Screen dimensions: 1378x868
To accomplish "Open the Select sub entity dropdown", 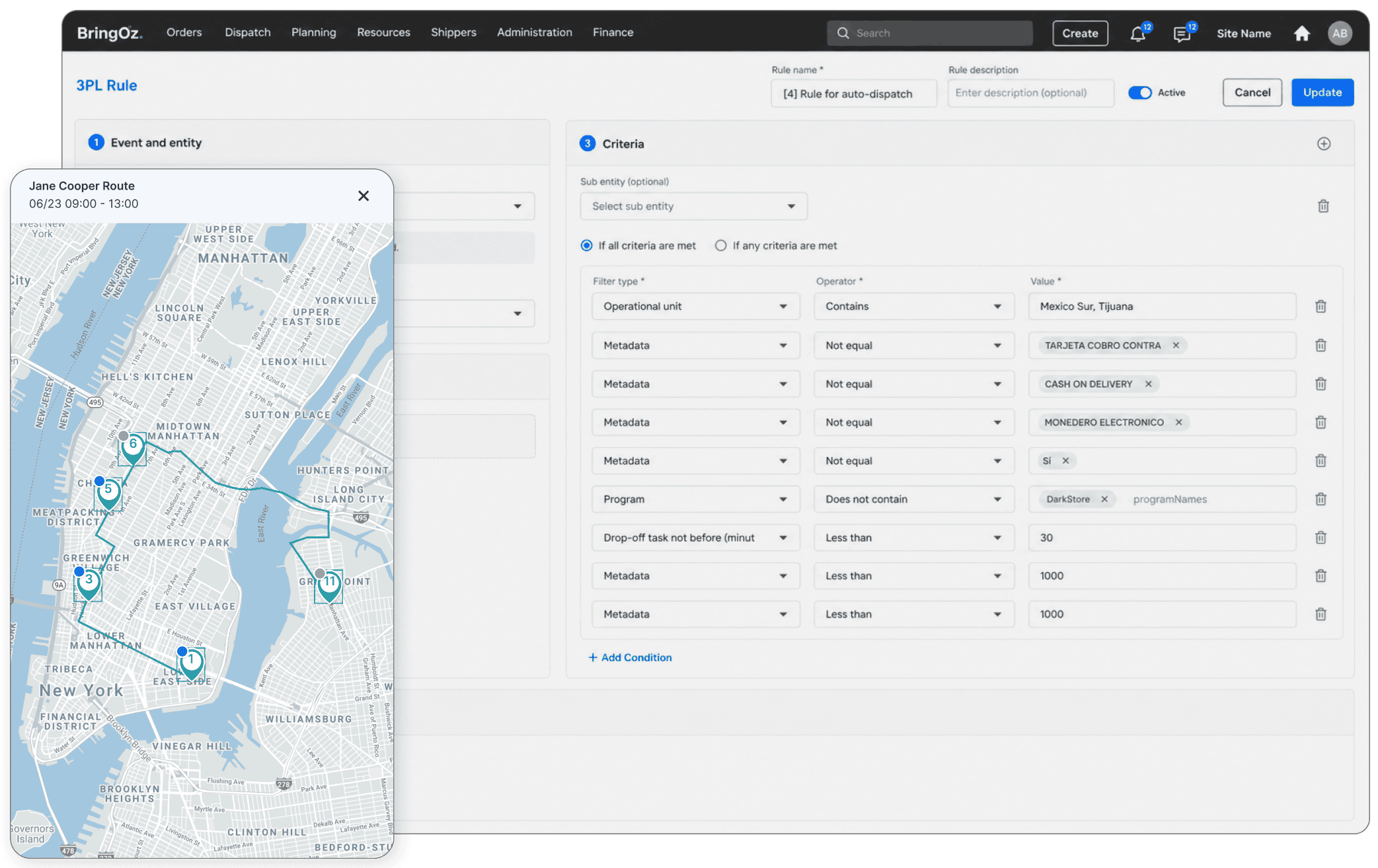I will pos(693,206).
